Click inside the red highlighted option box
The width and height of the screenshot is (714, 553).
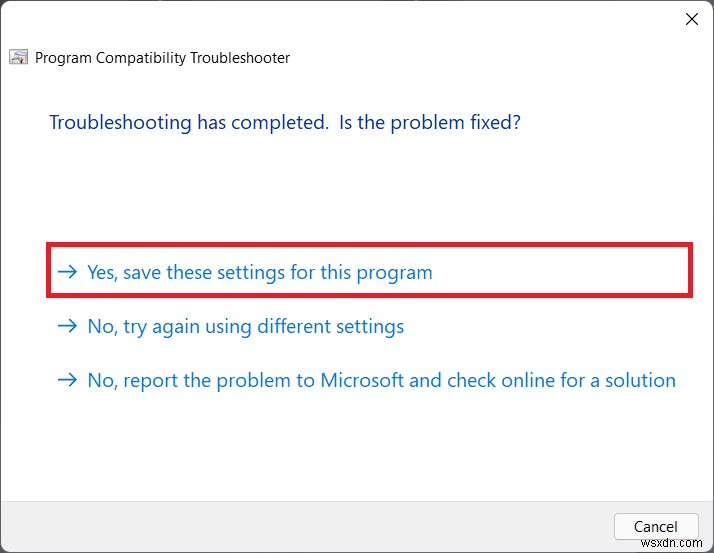[x=369, y=270]
